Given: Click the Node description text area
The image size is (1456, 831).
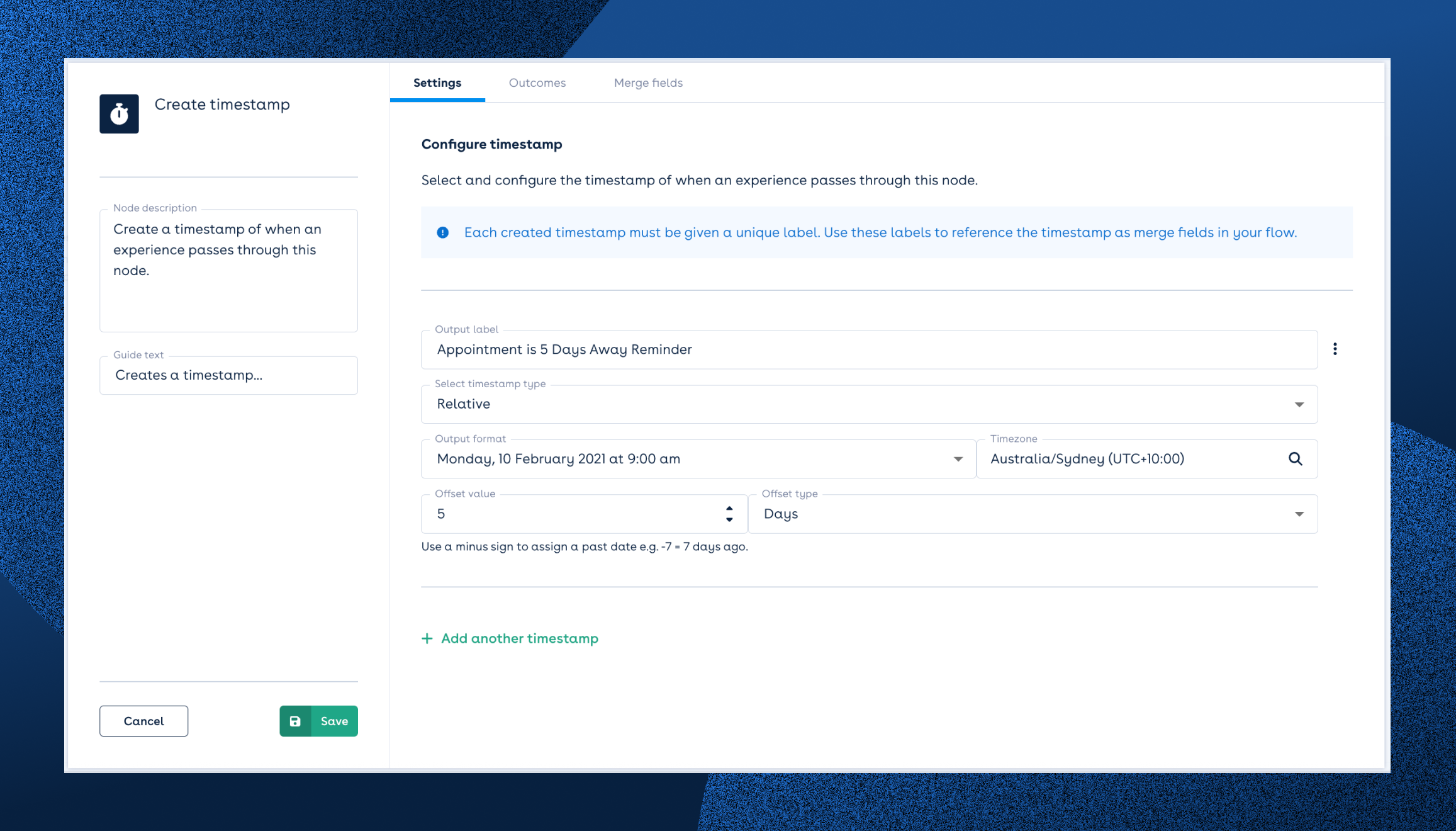Looking at the screenshot, I should tap(228, 271).
